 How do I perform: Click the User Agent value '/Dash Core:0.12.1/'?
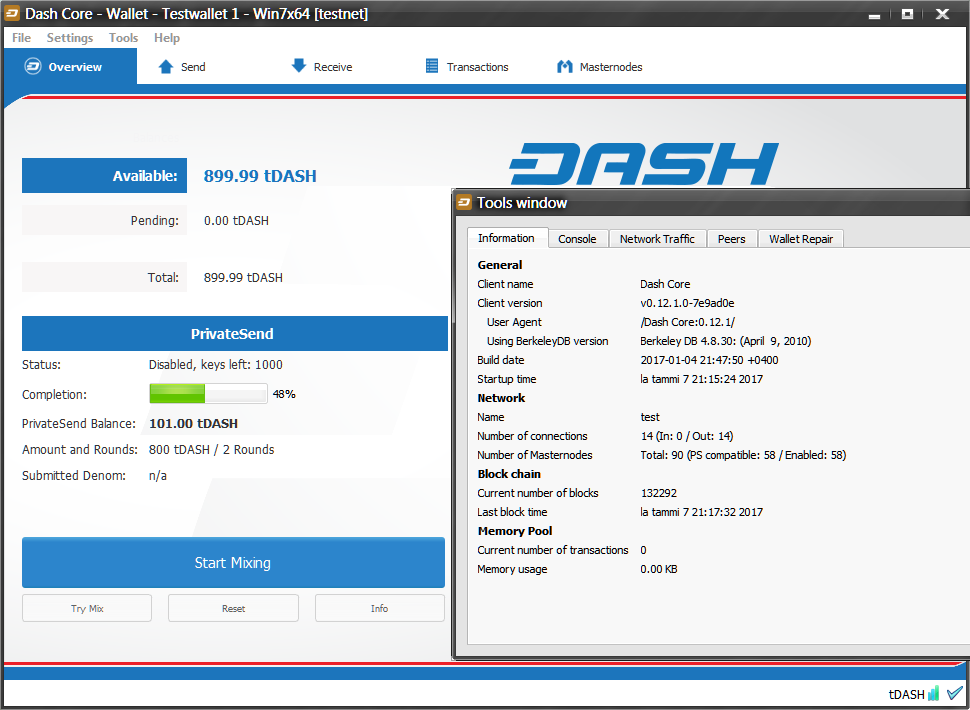pyautogui.click(x=688, y=322)
